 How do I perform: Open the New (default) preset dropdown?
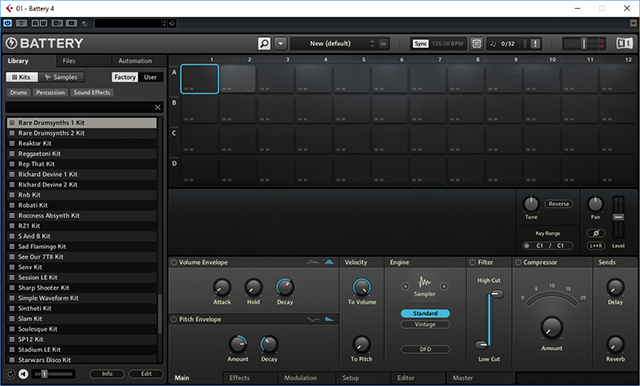[x=330, y=44]
